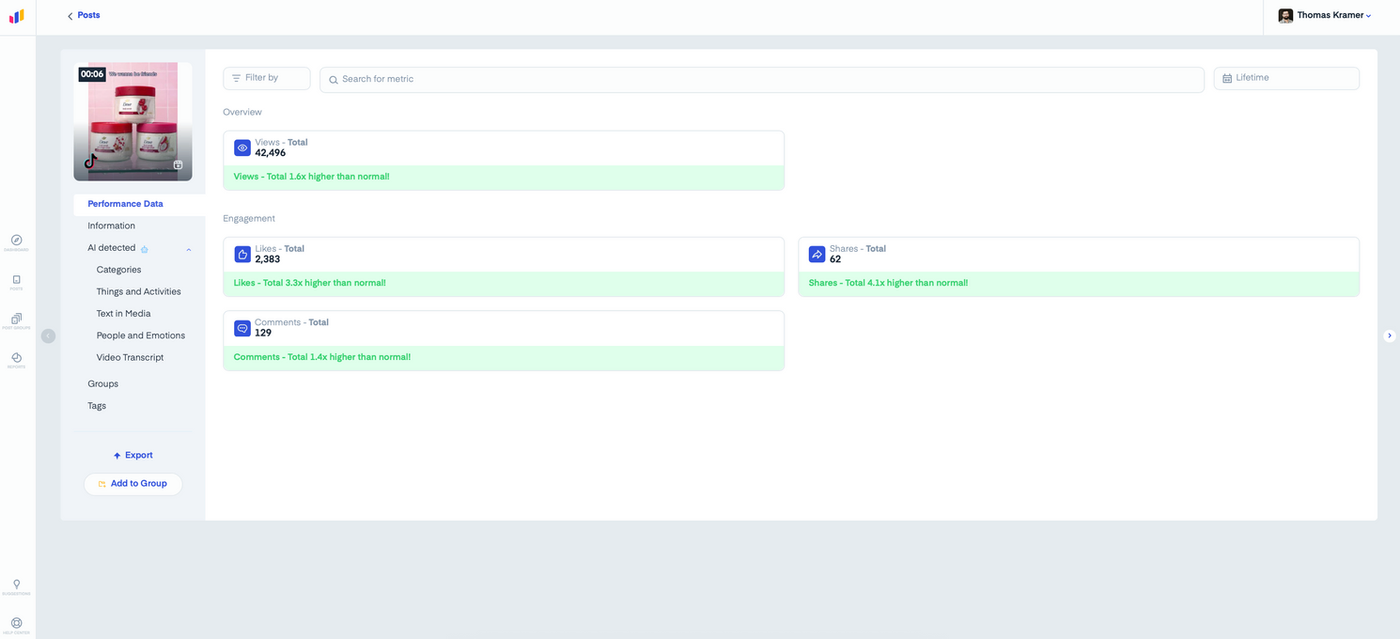The width and height of the screenshot is (1400, 639).
Task: Open the Dashboard sidebar icon
Action: [16, 241]
